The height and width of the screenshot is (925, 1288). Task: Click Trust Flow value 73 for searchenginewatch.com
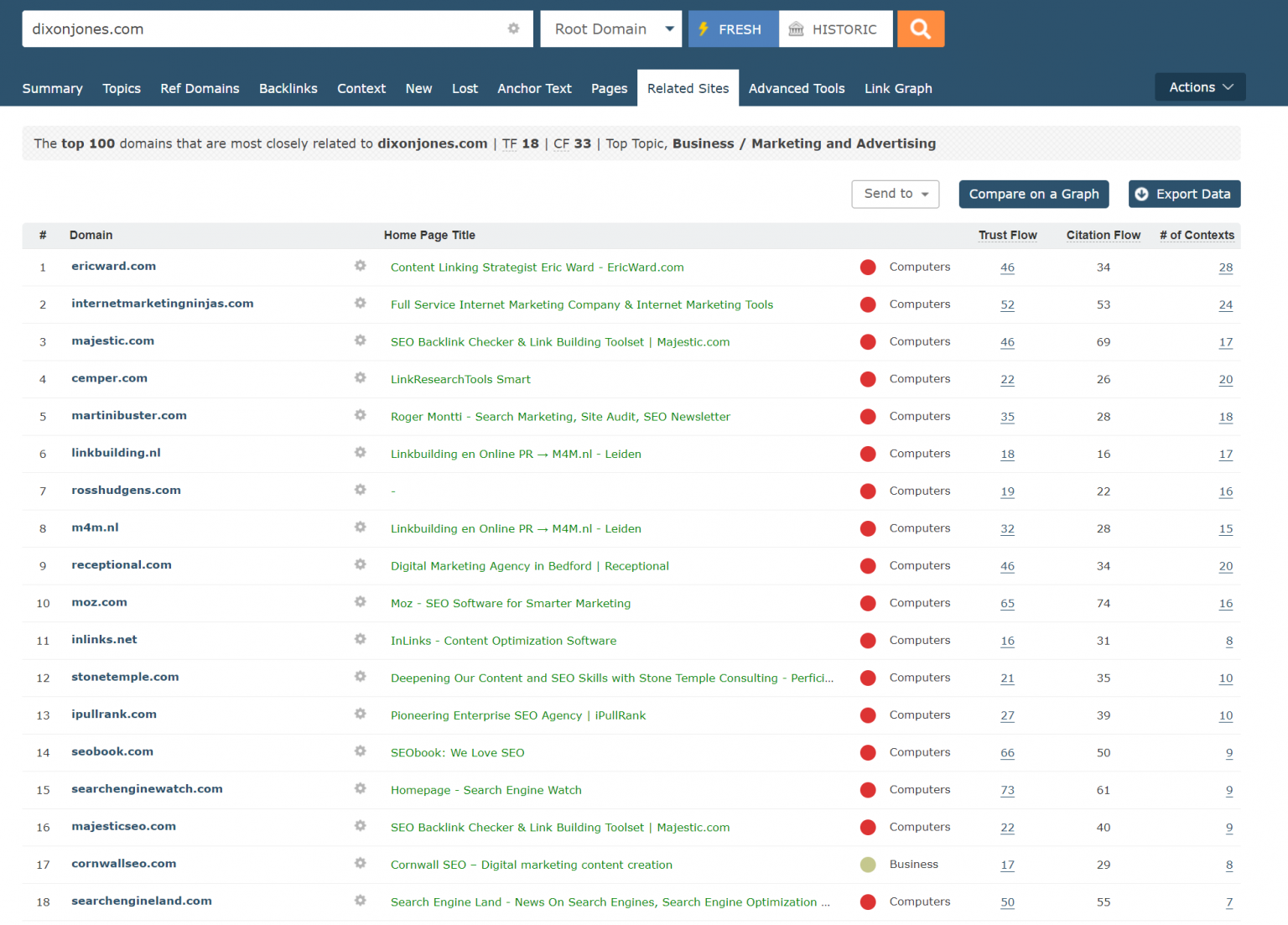tap(1007, 790)
